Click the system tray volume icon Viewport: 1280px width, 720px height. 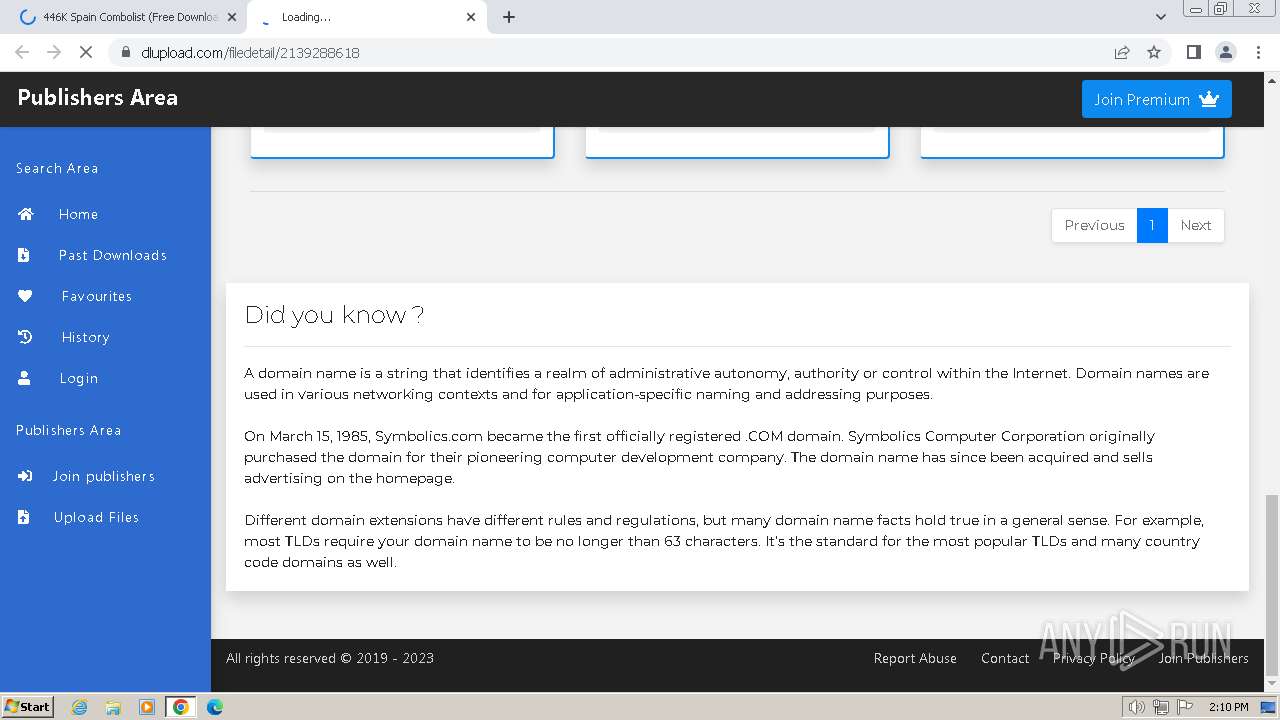[1136, 707]
